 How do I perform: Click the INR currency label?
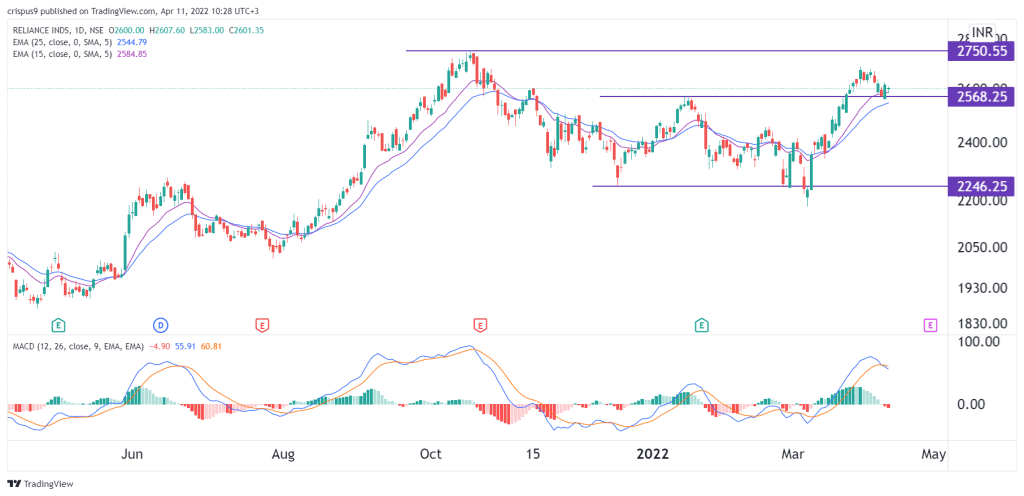point(982,32)
